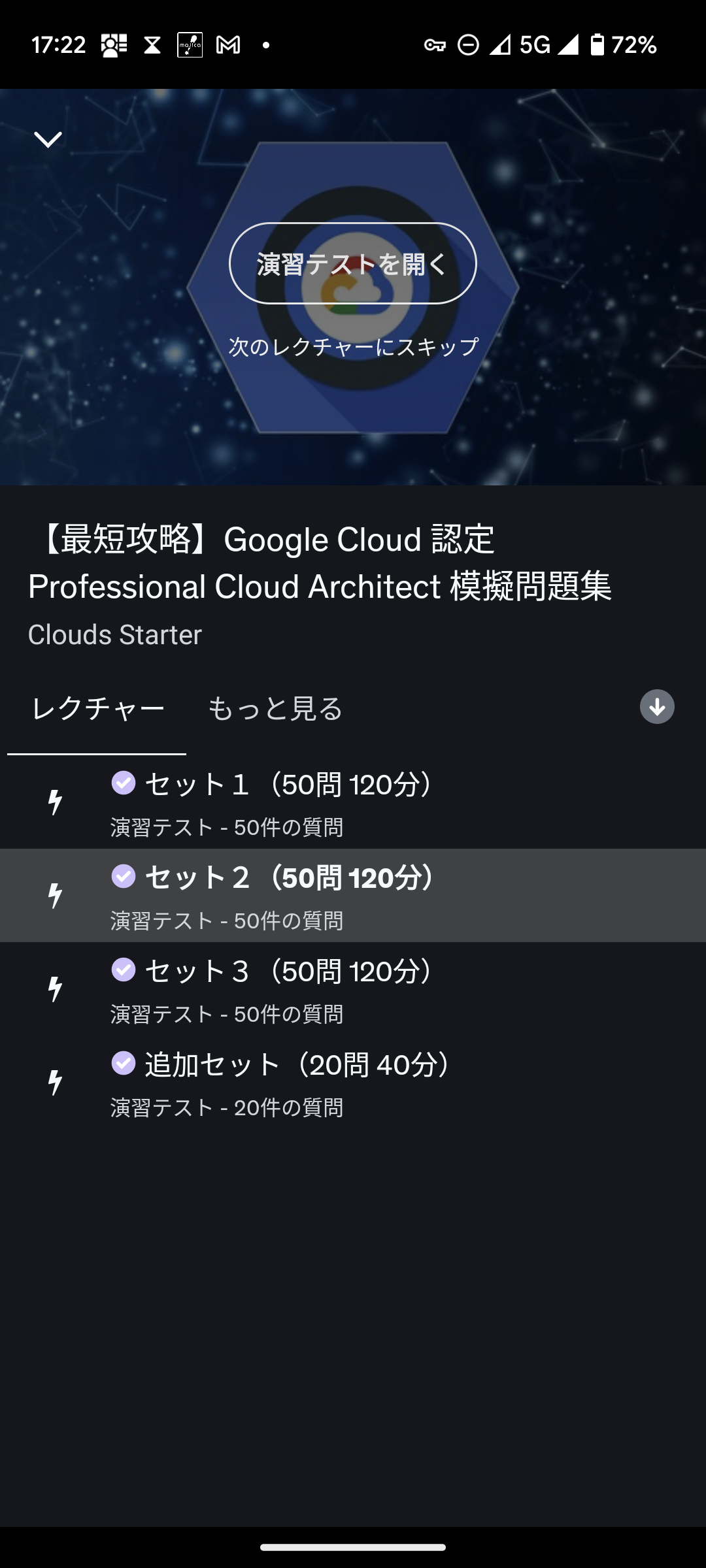
Task: Tap the download arrow icon
Action: click(657, 707)
